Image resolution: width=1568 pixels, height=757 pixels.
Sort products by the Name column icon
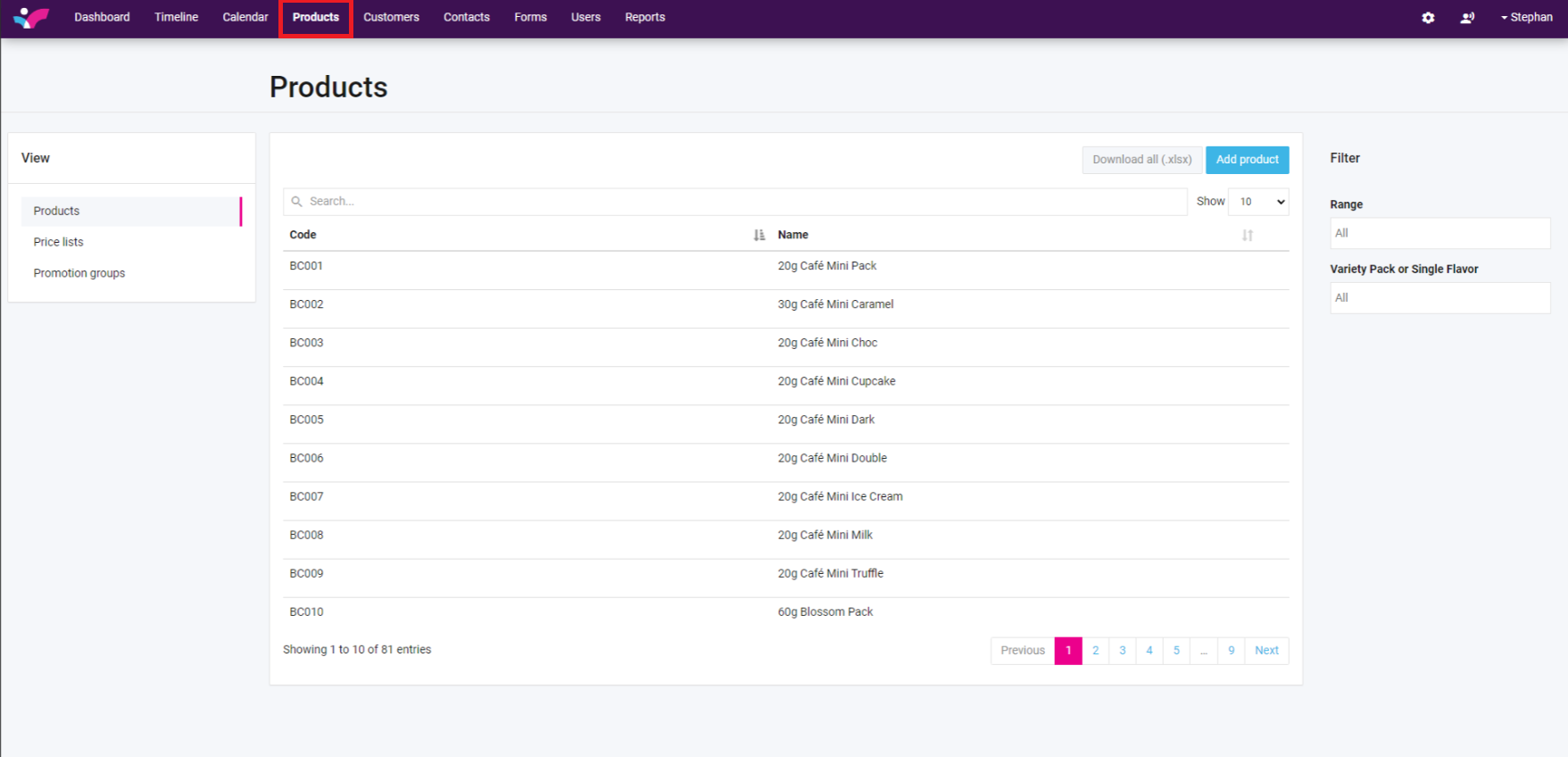click(x=1247, y=235)
